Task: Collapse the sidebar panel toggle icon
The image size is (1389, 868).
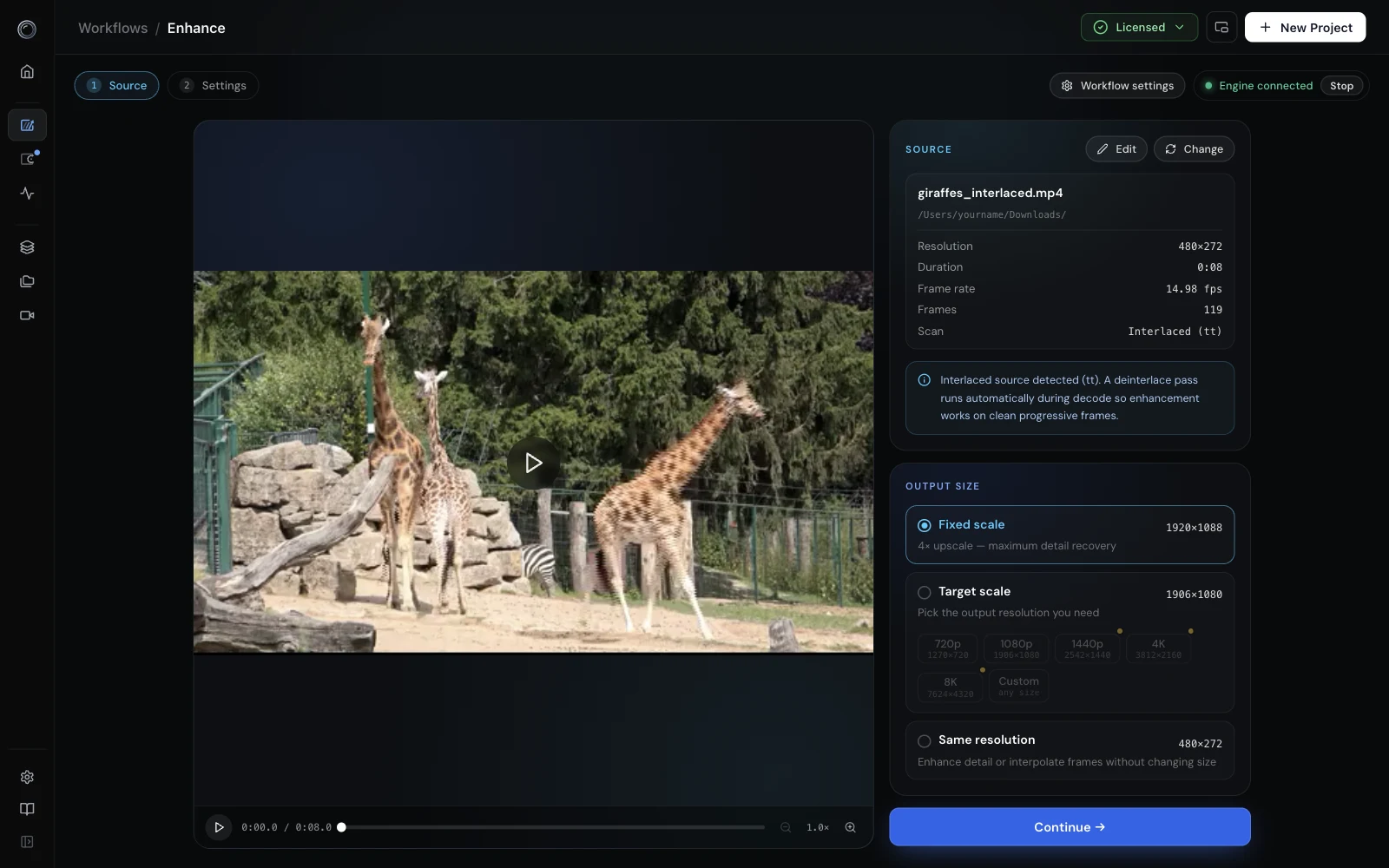Action: [x=27, y=842]
